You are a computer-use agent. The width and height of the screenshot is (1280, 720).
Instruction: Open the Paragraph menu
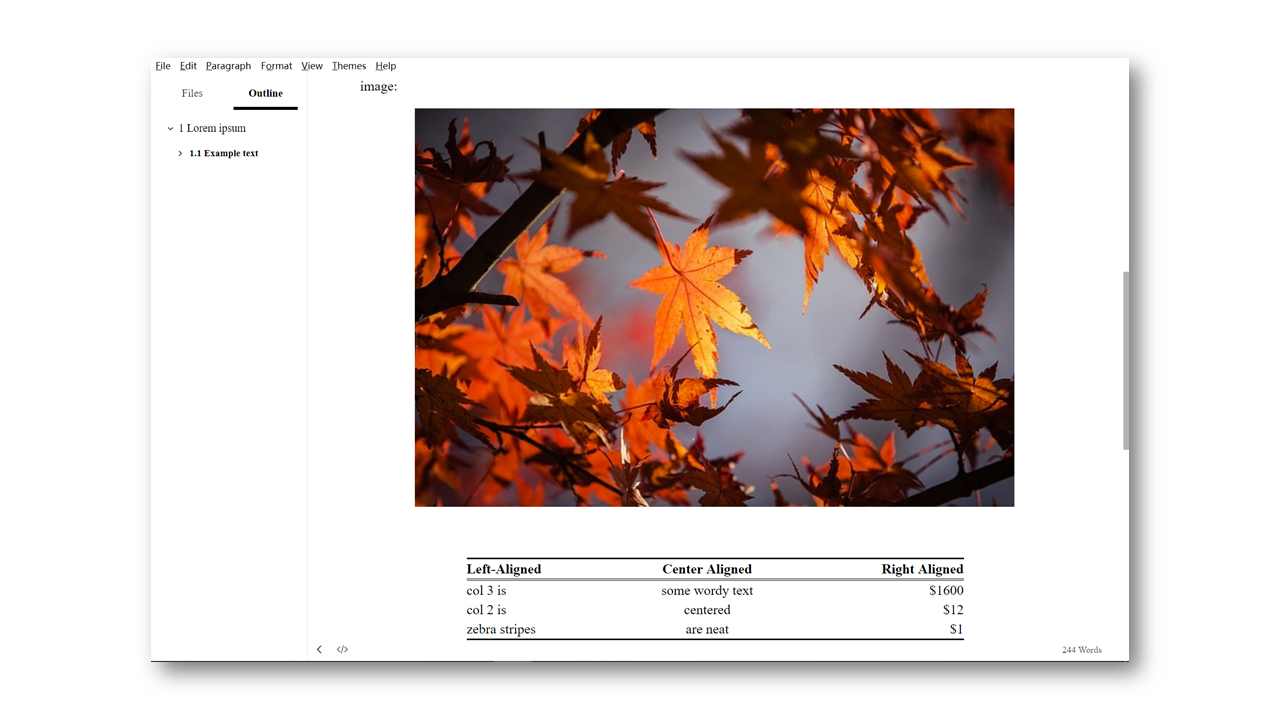pos(228,66)
